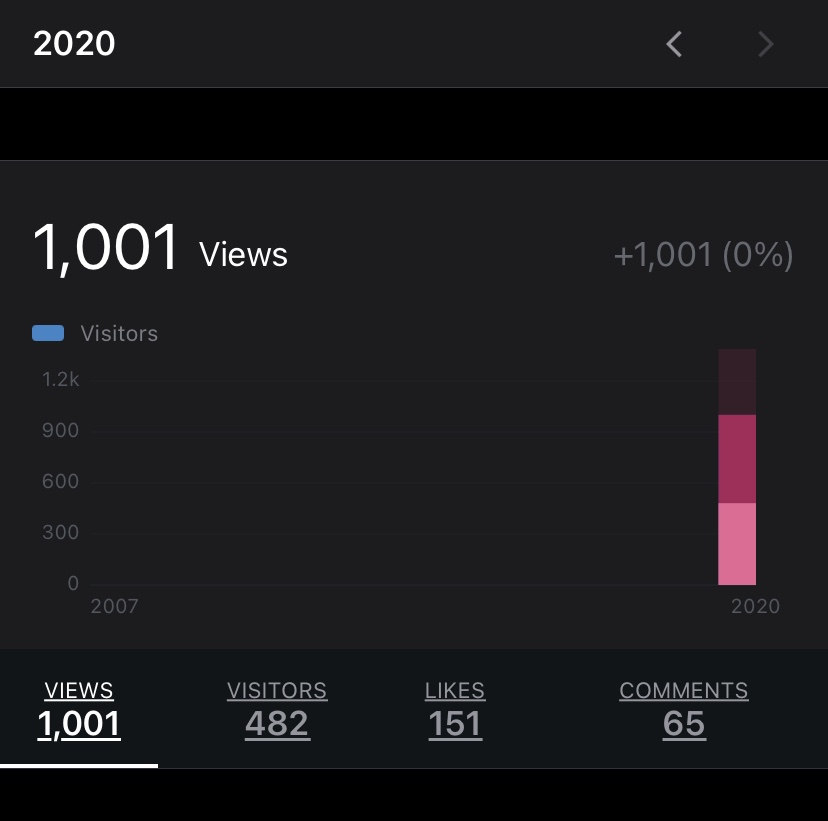This screenshot has height=821, width=828.
Task: Click the Visitors legend label
Action: click(119, 334)
